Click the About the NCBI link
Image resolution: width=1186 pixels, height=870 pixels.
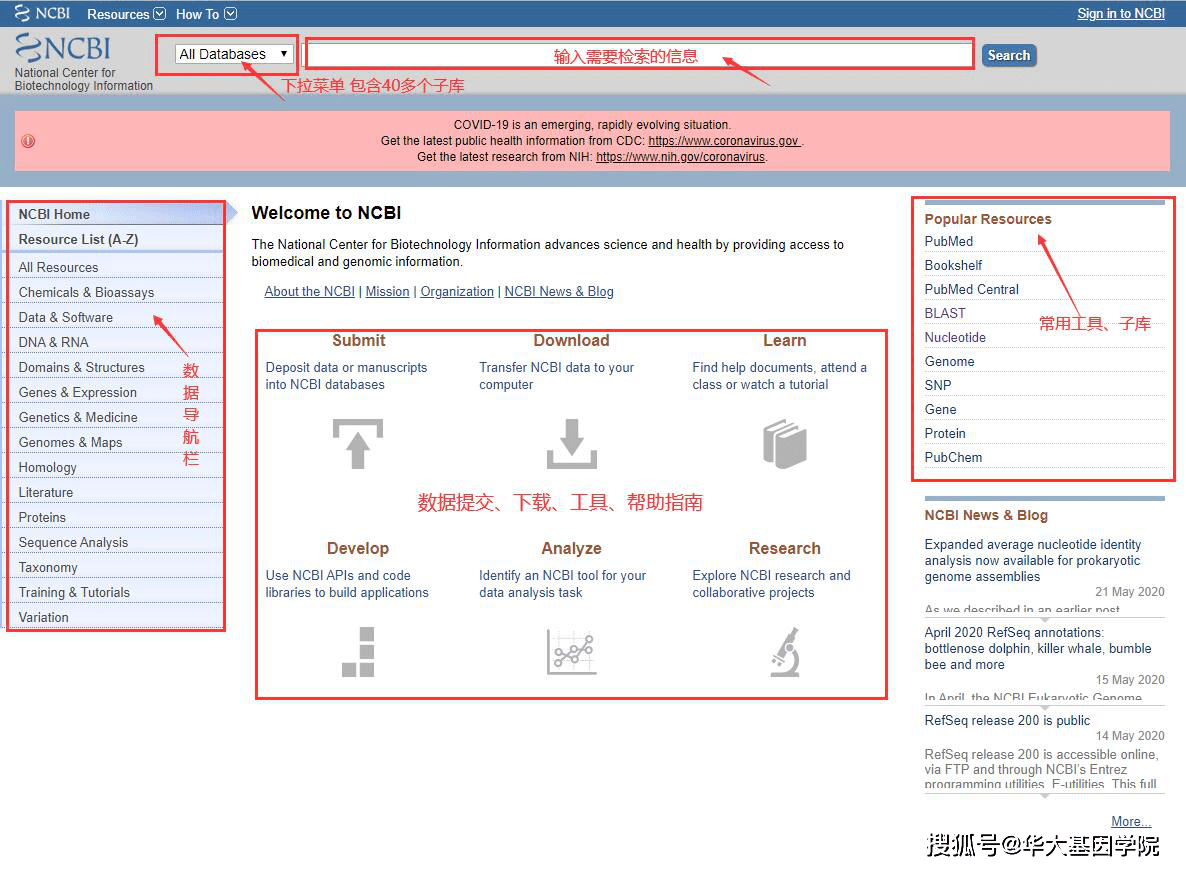pyautogui.click(x=309, y=291)
